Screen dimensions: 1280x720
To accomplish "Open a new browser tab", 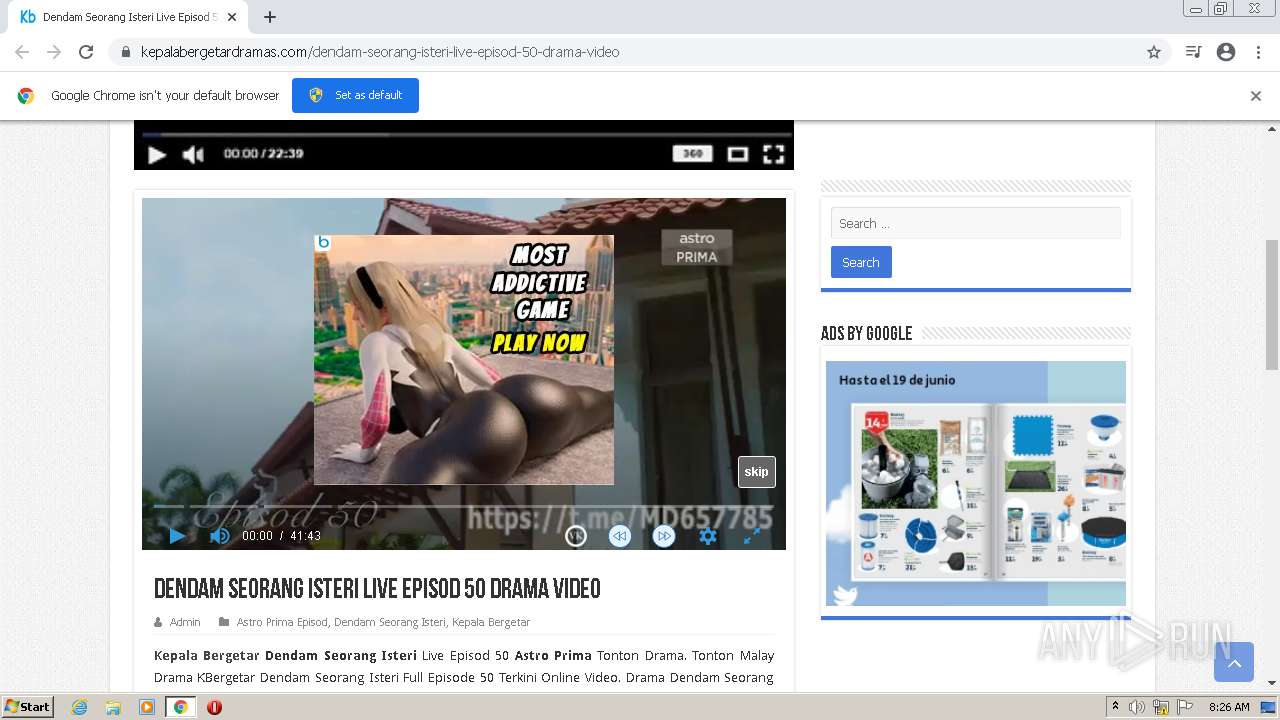I will point(270,17).
